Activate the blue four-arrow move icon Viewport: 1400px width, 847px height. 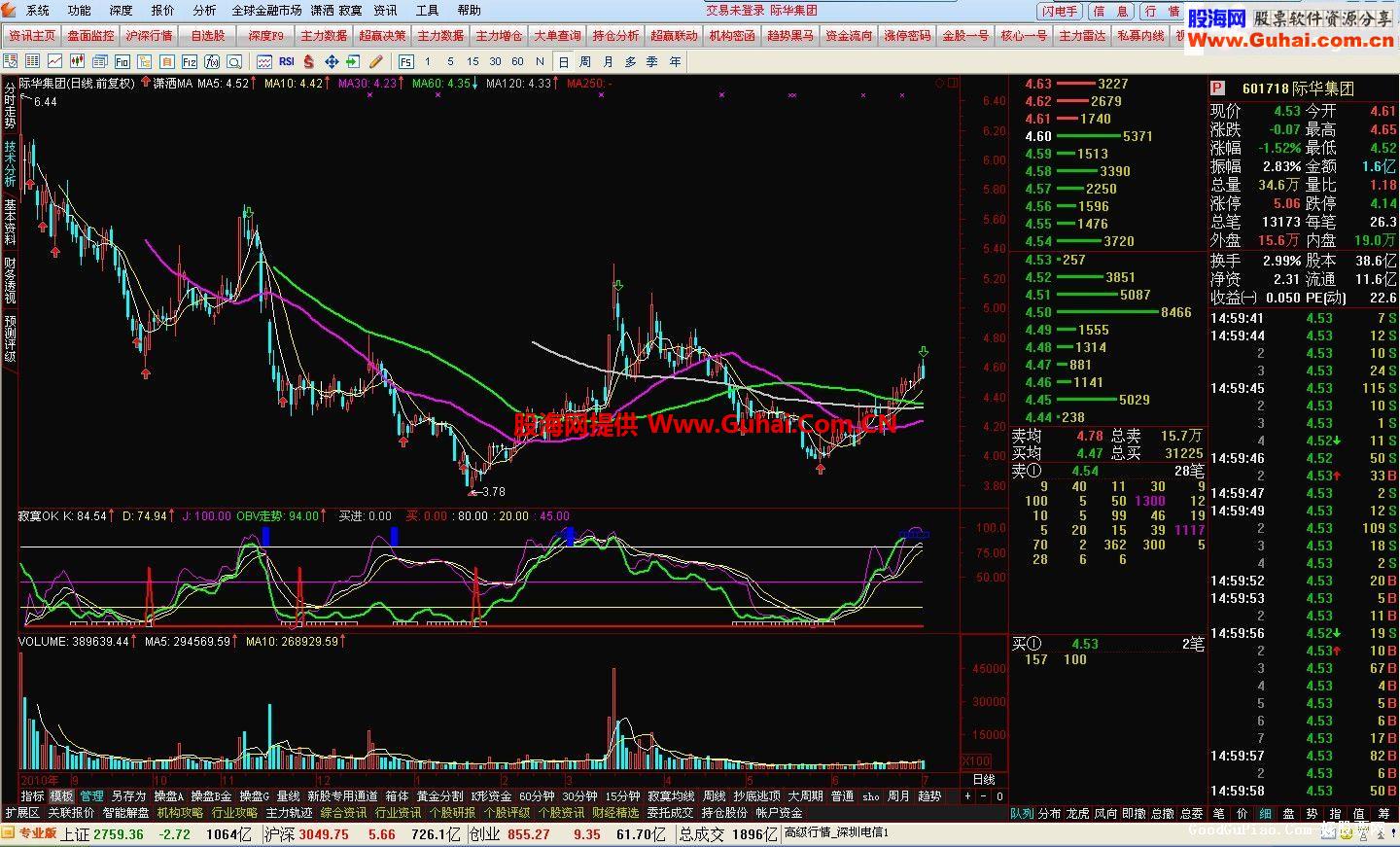(332, 61)
